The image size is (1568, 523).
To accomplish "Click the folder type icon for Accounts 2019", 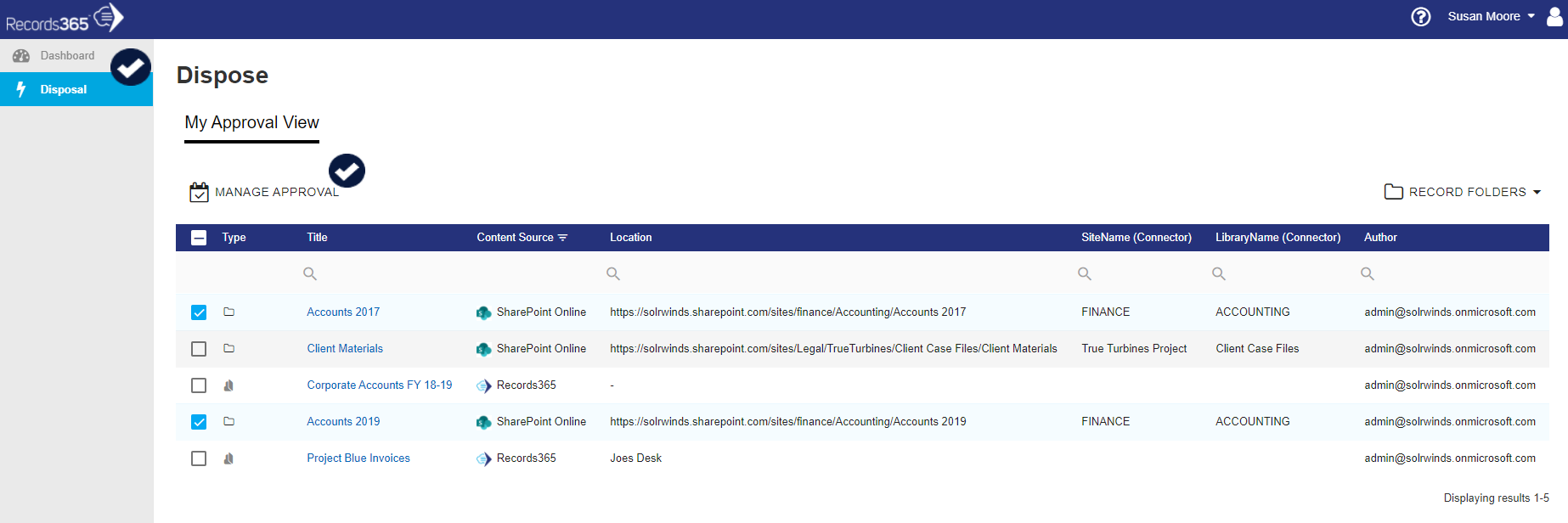I will 228,421.
